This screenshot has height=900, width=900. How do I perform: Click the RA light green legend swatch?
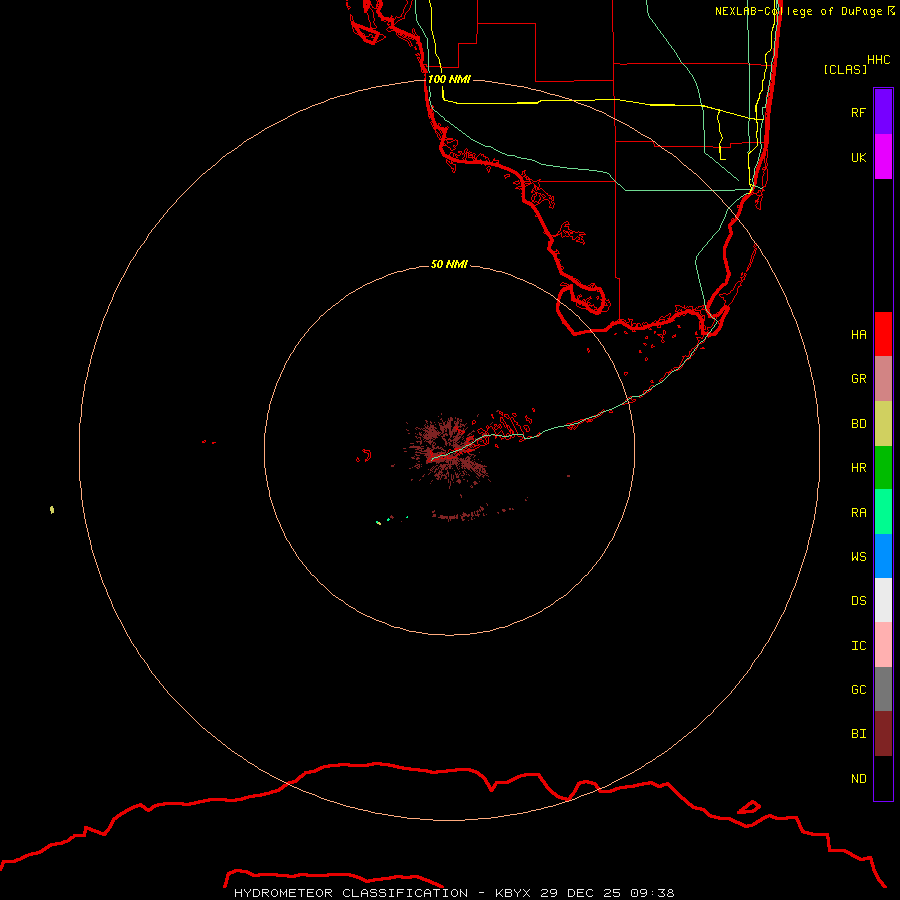click(883, 512)
